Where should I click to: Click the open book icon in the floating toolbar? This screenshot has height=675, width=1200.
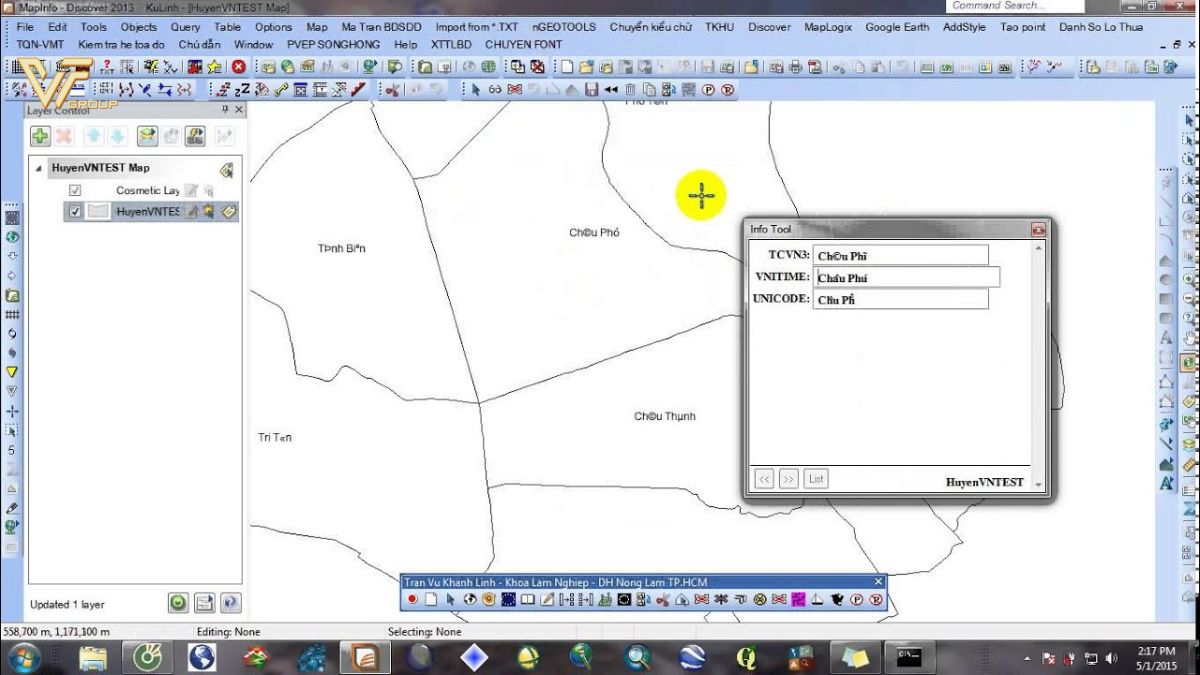[x=527, y=599]
